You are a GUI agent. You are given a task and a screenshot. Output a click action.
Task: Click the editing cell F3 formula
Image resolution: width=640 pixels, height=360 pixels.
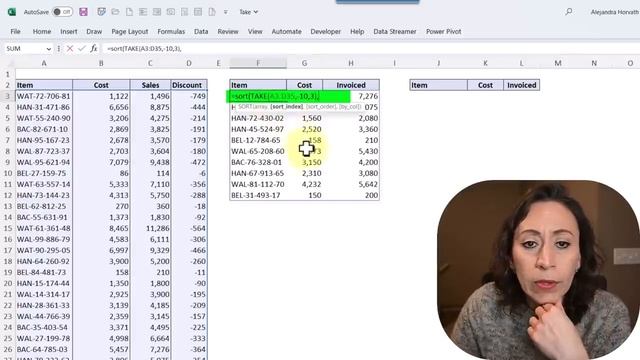pyautogui.click(x=288, y=96)
